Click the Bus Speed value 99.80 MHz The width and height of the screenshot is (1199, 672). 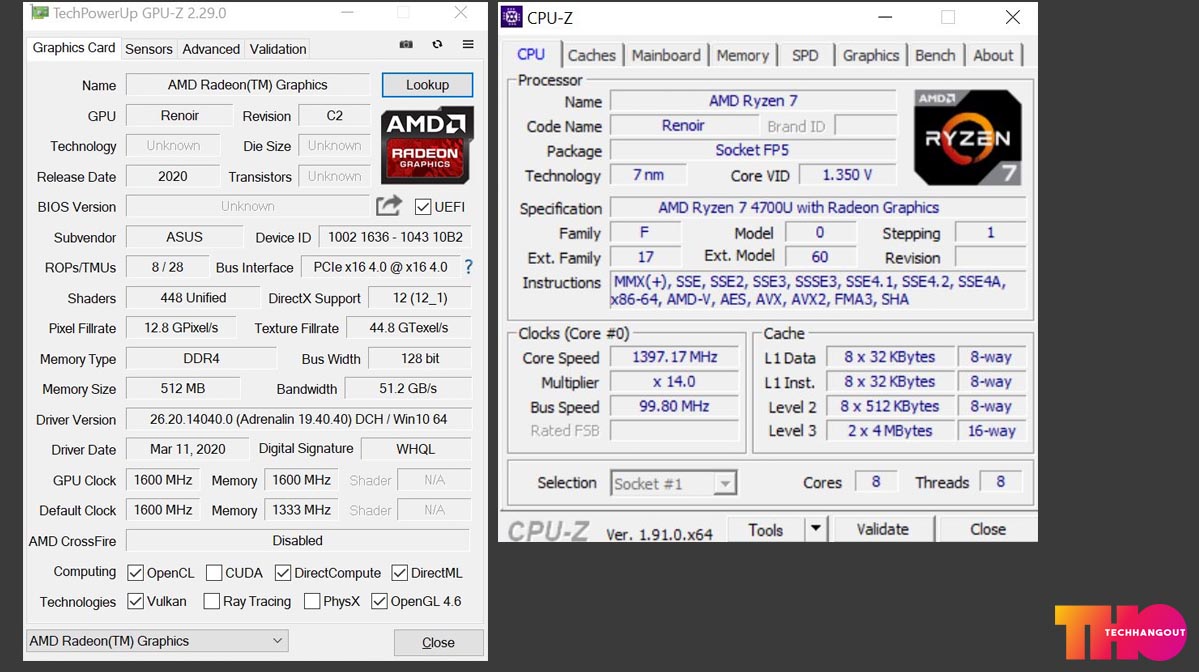click(x=674, y=406)
